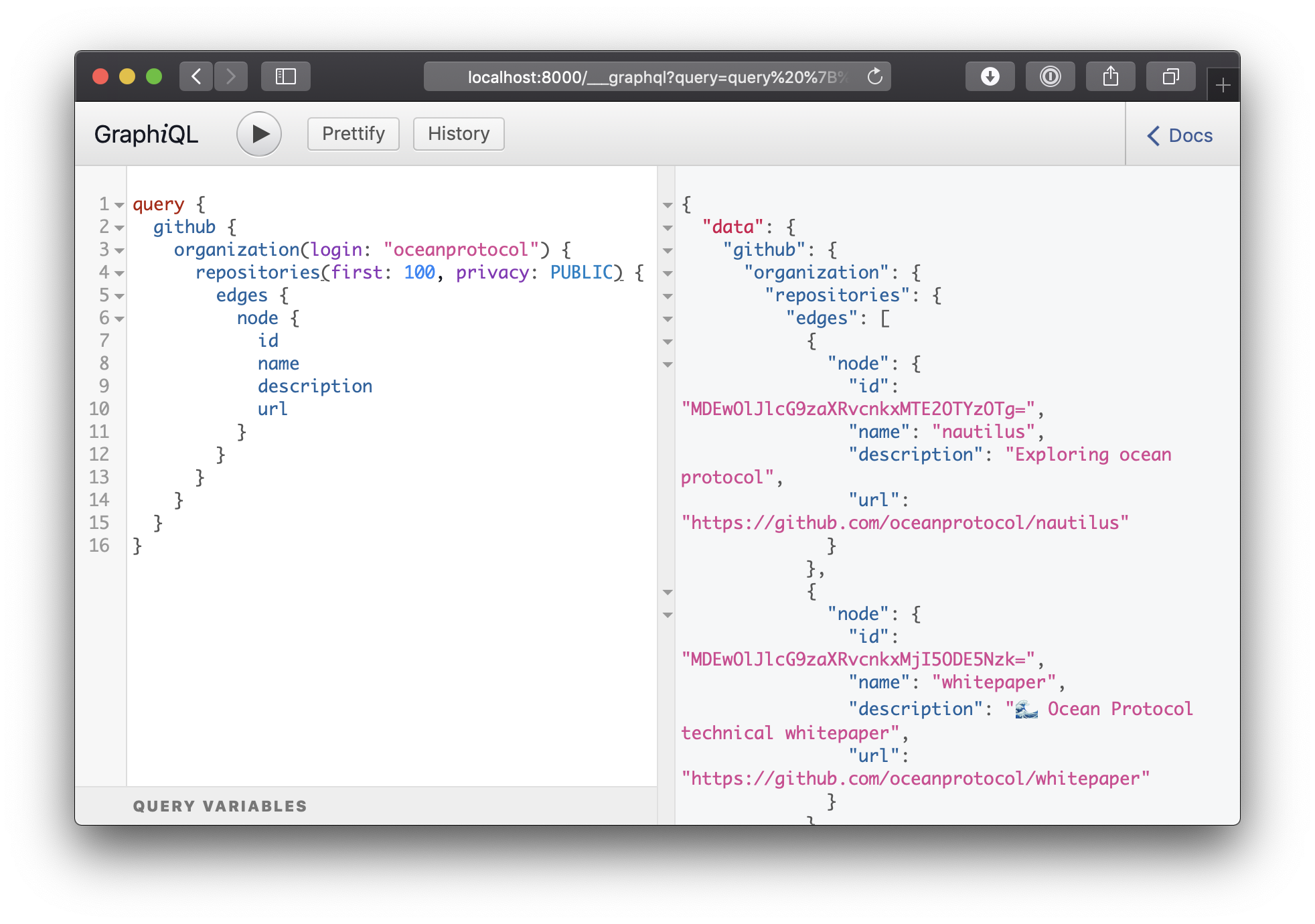This screenshot has height=924, width=1315.
Task: Click the description field in query
Action: [x=315, y=386]
